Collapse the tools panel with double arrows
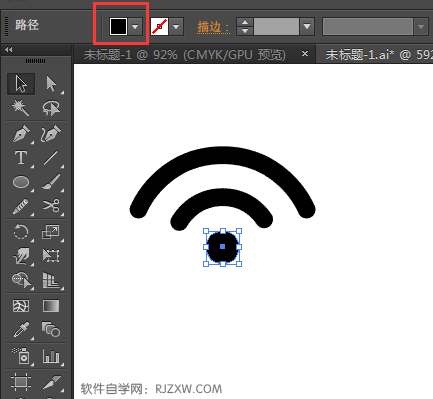This screenshot has width=433, height=399. coord(9,50)
